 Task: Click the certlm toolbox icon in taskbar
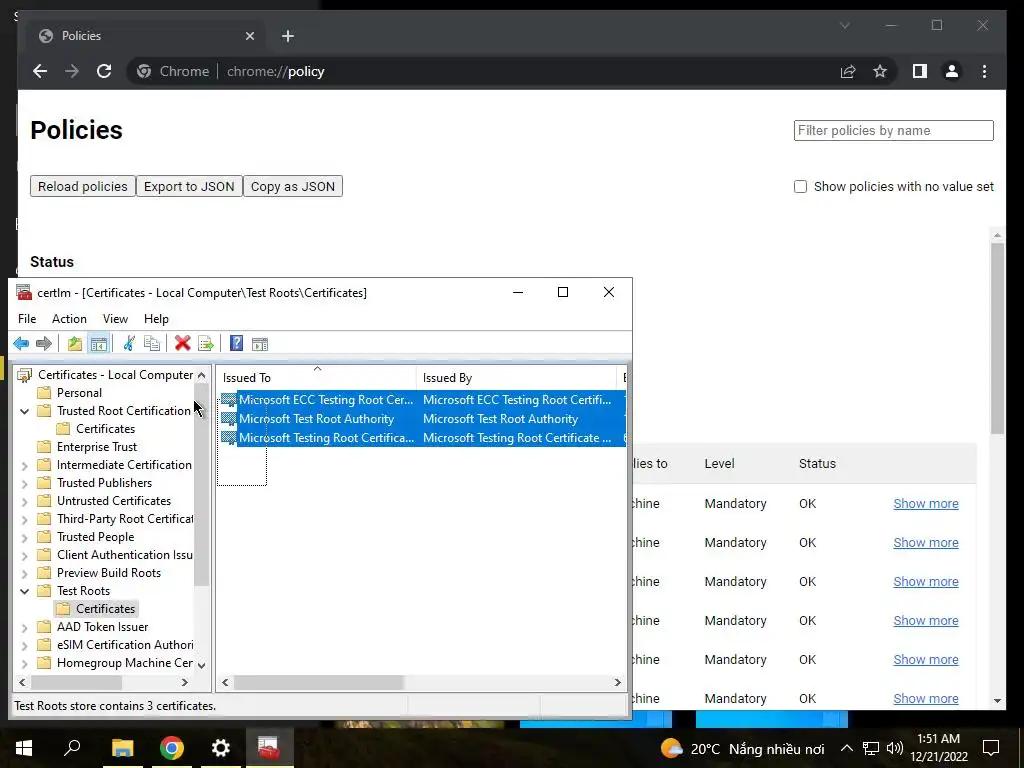[x=268, y=746]
